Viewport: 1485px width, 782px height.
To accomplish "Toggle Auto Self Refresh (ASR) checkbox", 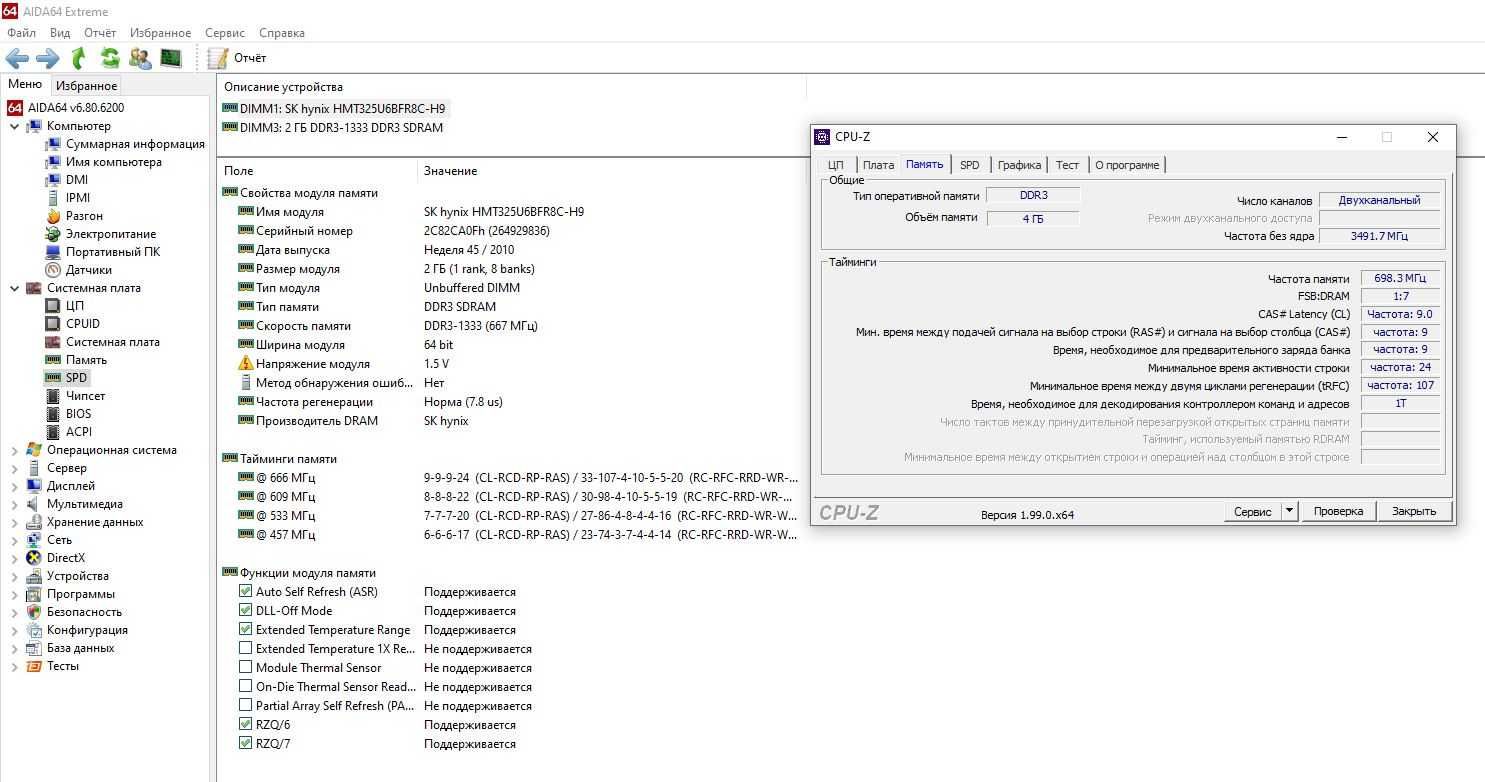I will click(x=246, y=592).
